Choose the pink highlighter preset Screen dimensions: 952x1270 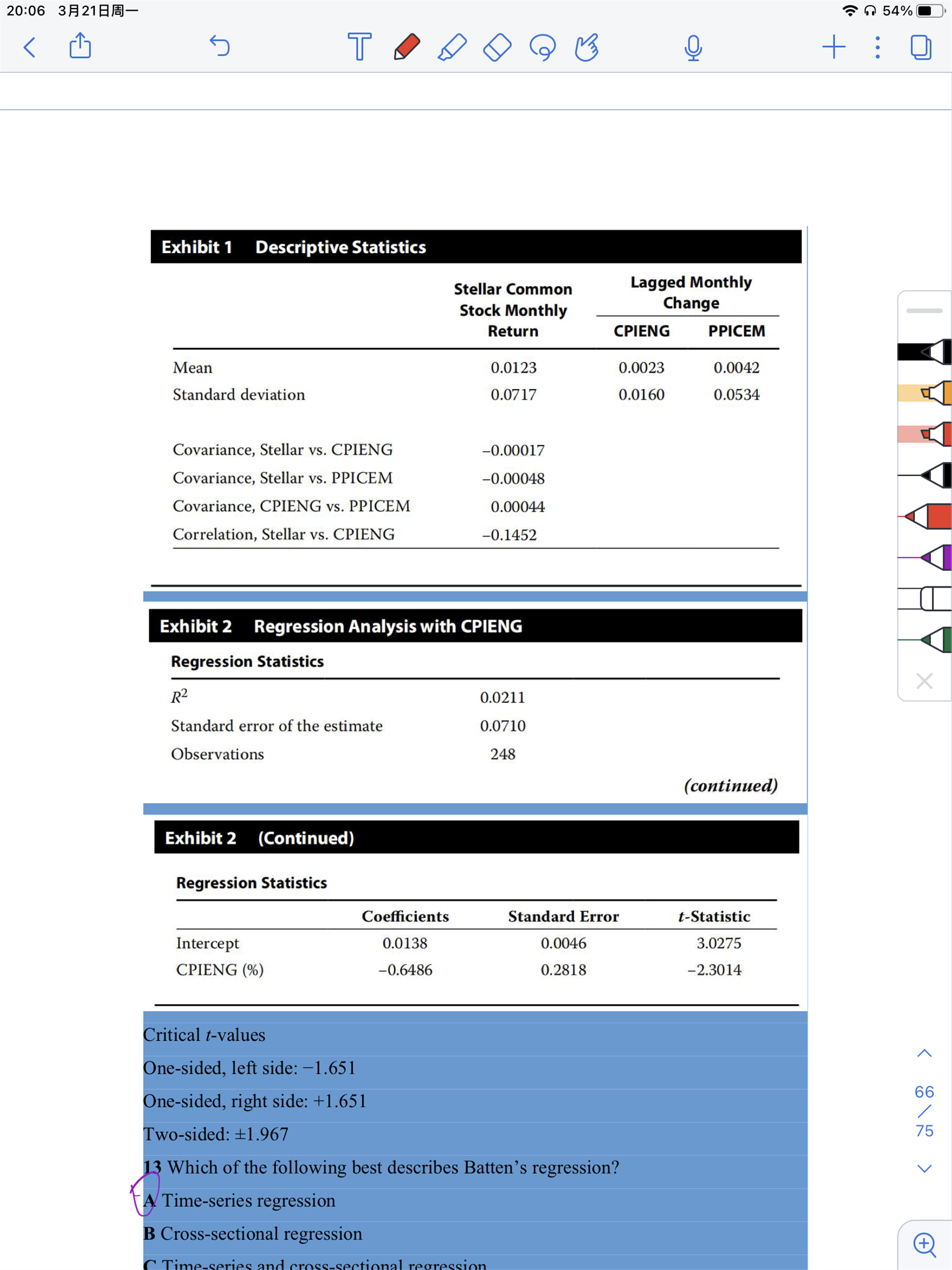pos(925,433)
